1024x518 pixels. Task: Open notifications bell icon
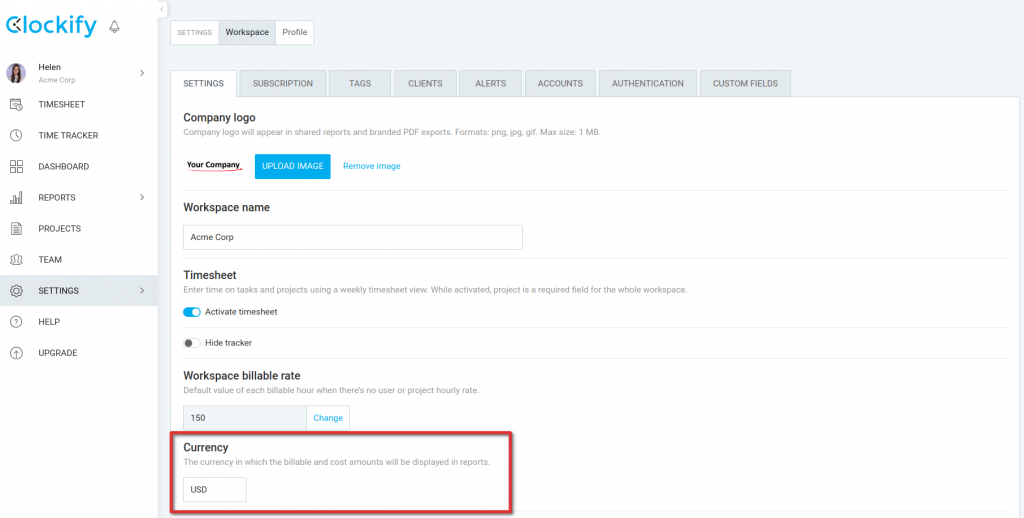(x=114, y=26)
